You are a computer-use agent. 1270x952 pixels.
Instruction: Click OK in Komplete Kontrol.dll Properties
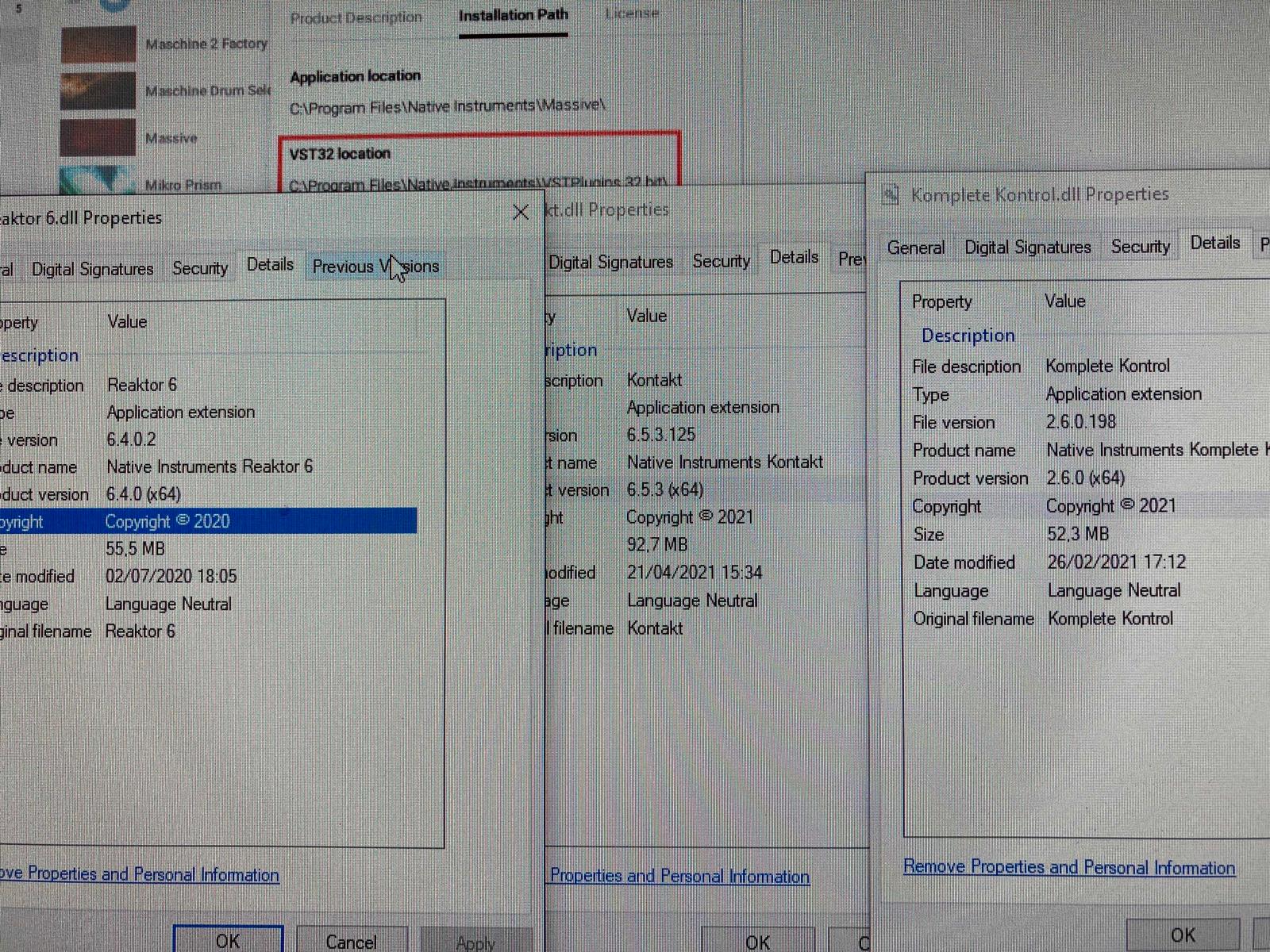1183,934
